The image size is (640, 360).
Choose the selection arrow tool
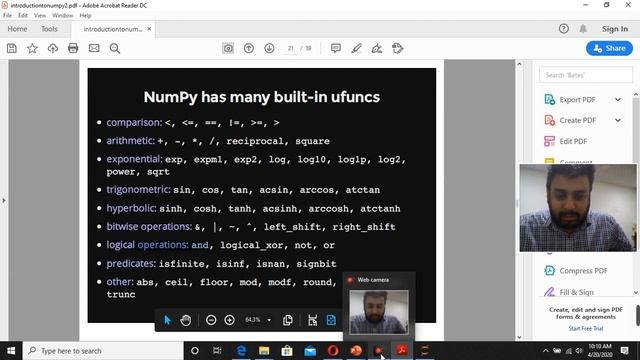tap(167, 320)
